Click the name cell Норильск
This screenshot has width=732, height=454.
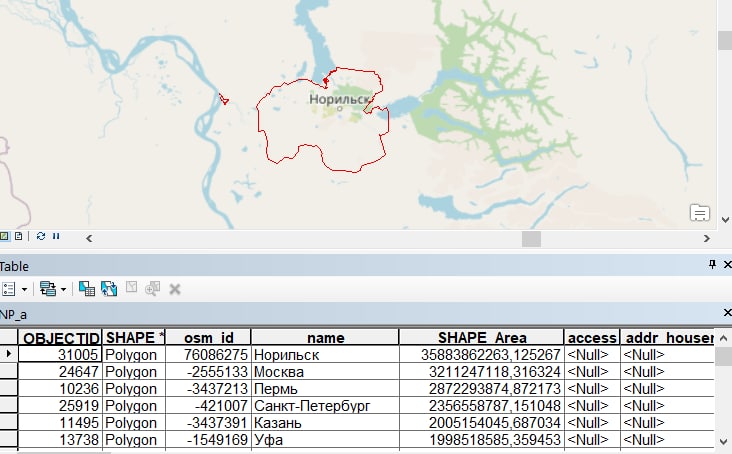click(x=325, y=355)
